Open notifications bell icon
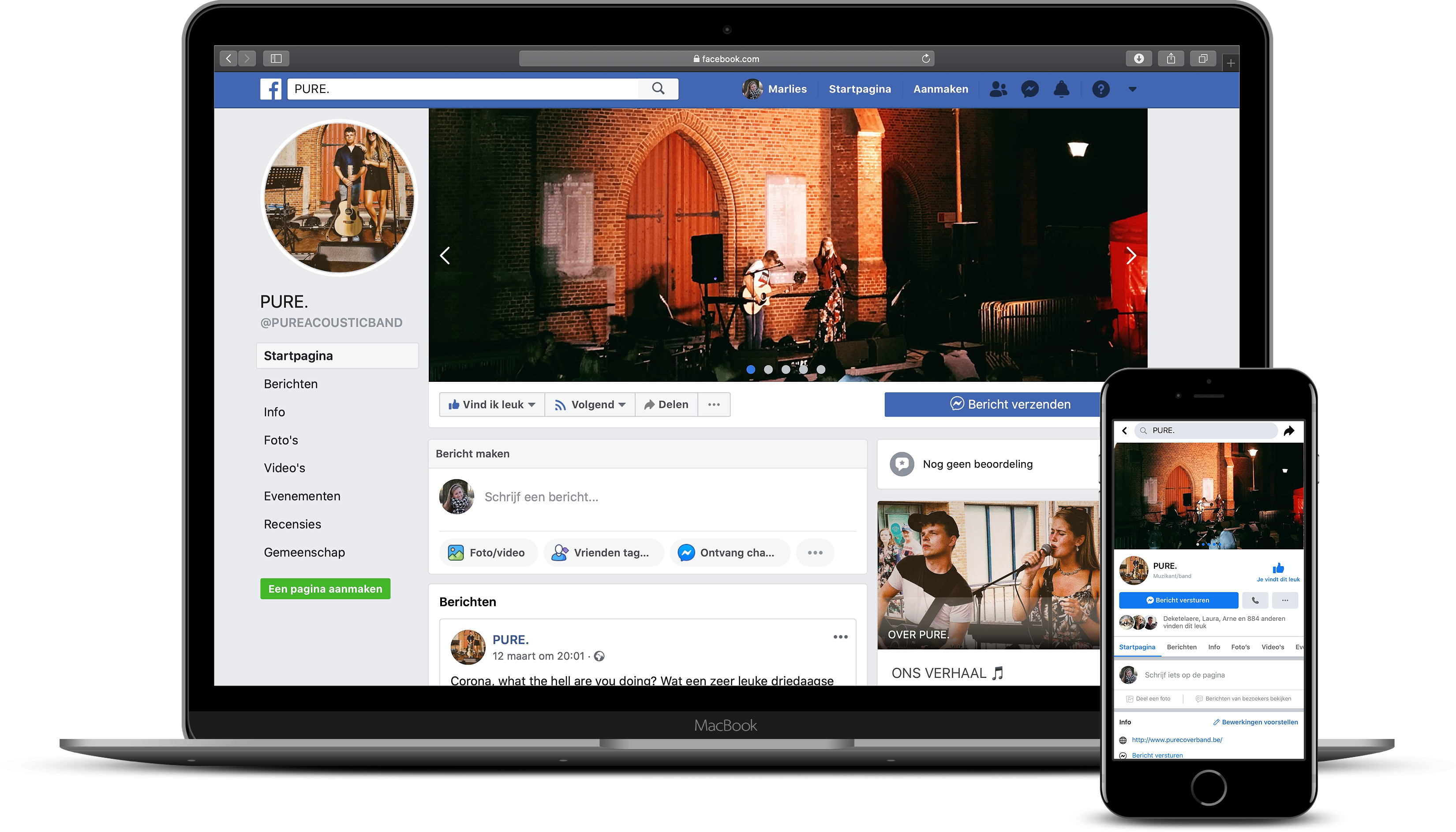Viewport: 1456px width, 832px height. (1062, 89)
